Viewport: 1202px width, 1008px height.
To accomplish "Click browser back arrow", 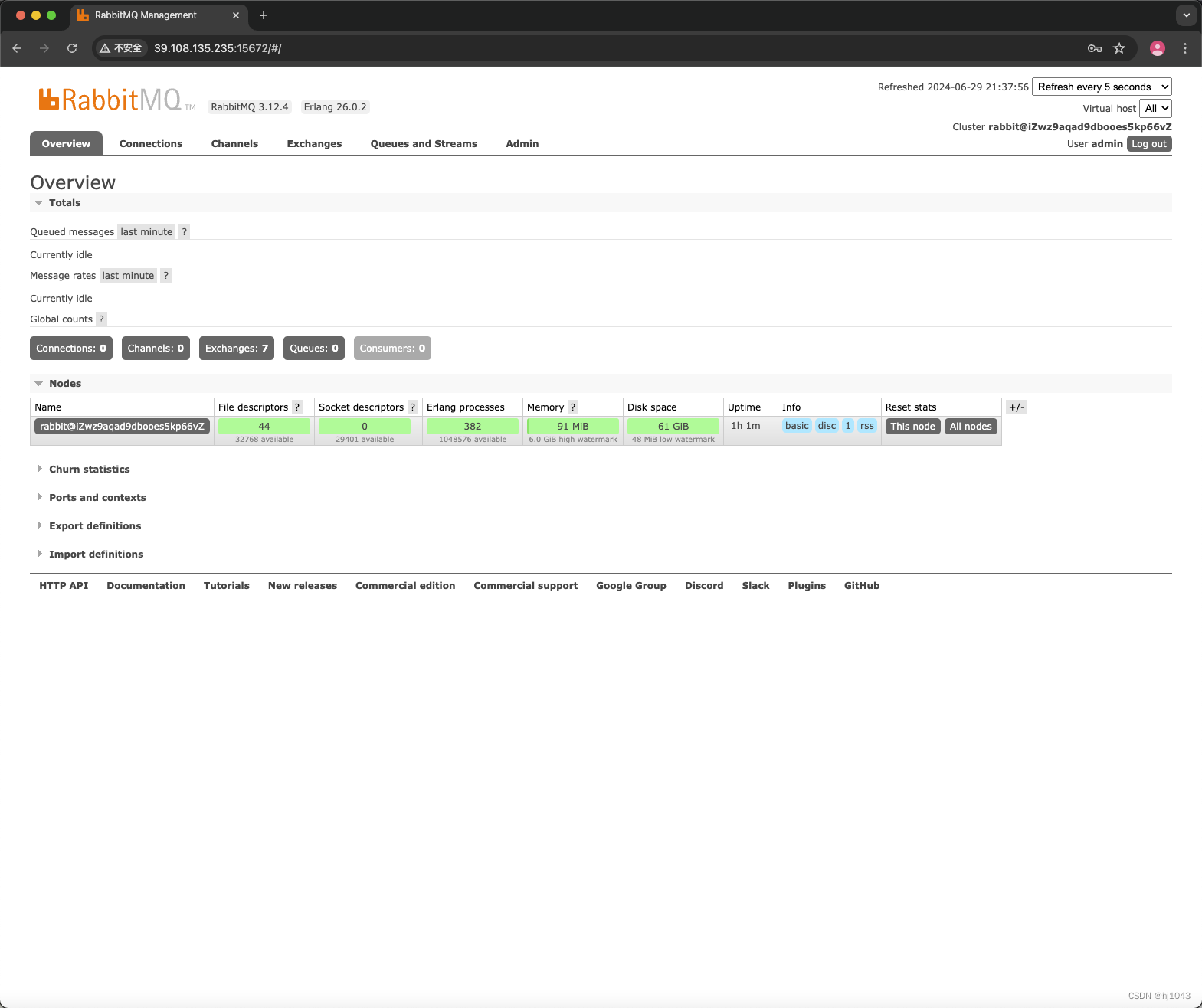I will click(17, 48).
